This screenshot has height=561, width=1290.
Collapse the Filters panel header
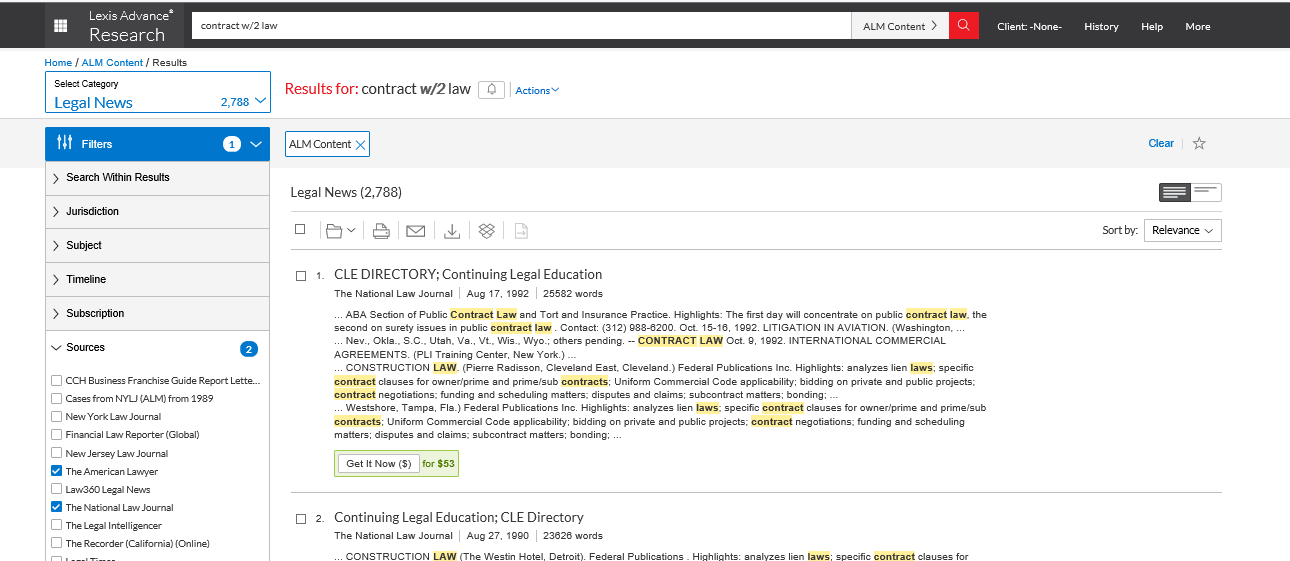157,144
